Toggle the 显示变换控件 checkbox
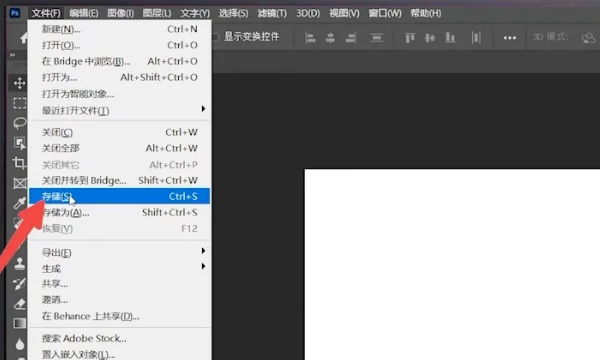The height and width of the screenshot is (360, 600). pyautogui.click(x=215, y=37)
